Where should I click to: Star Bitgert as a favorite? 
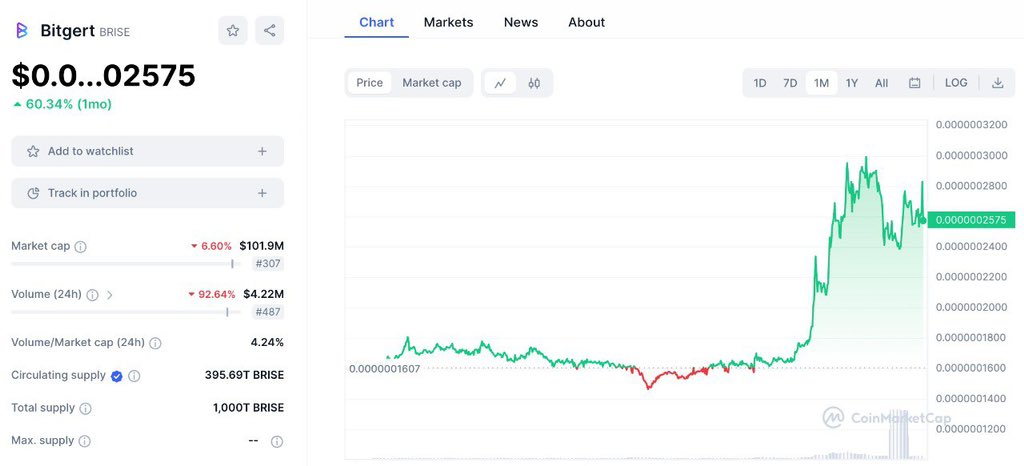click(x=232, y=30)
